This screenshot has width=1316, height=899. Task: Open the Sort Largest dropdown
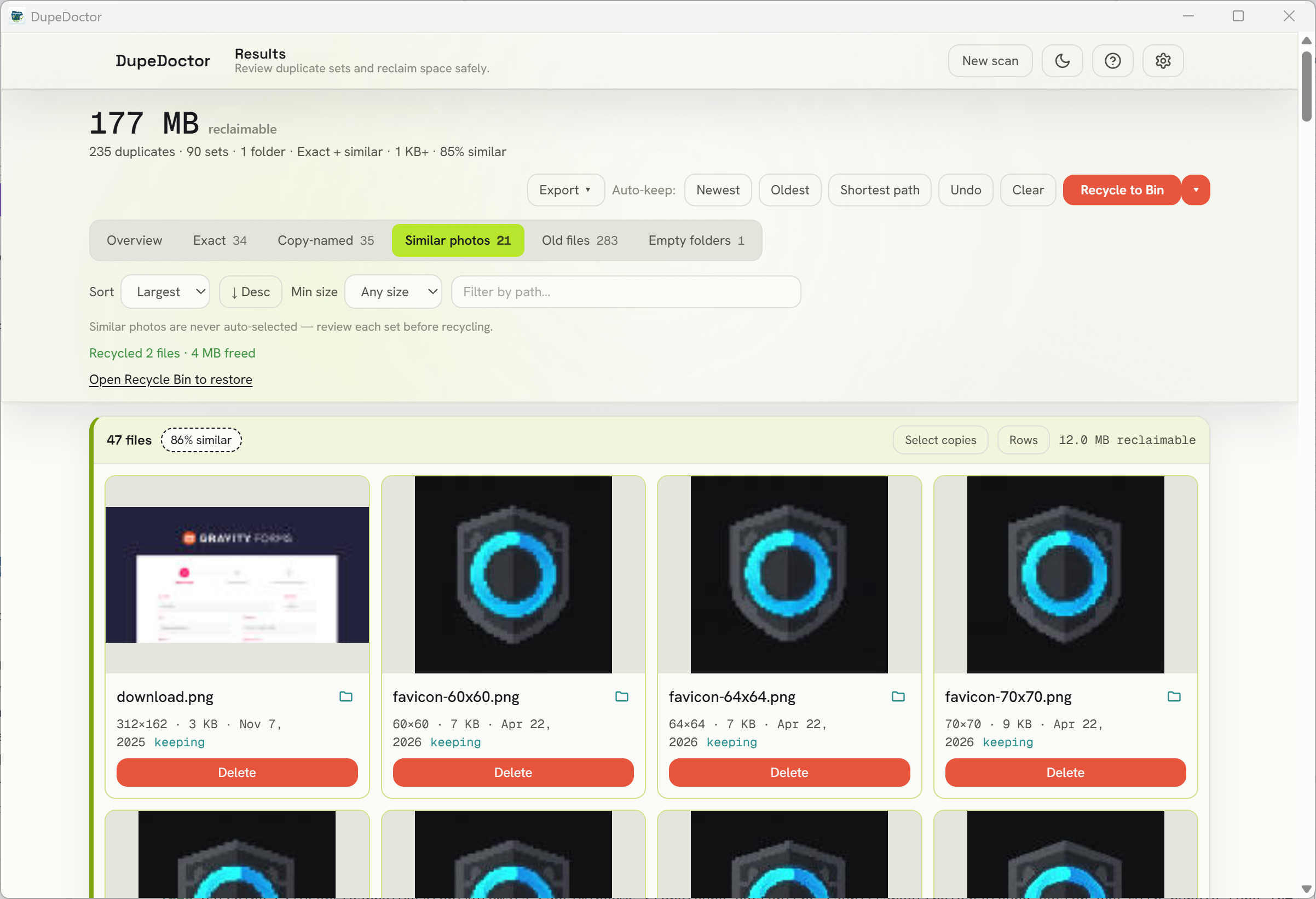coord(165,292)
